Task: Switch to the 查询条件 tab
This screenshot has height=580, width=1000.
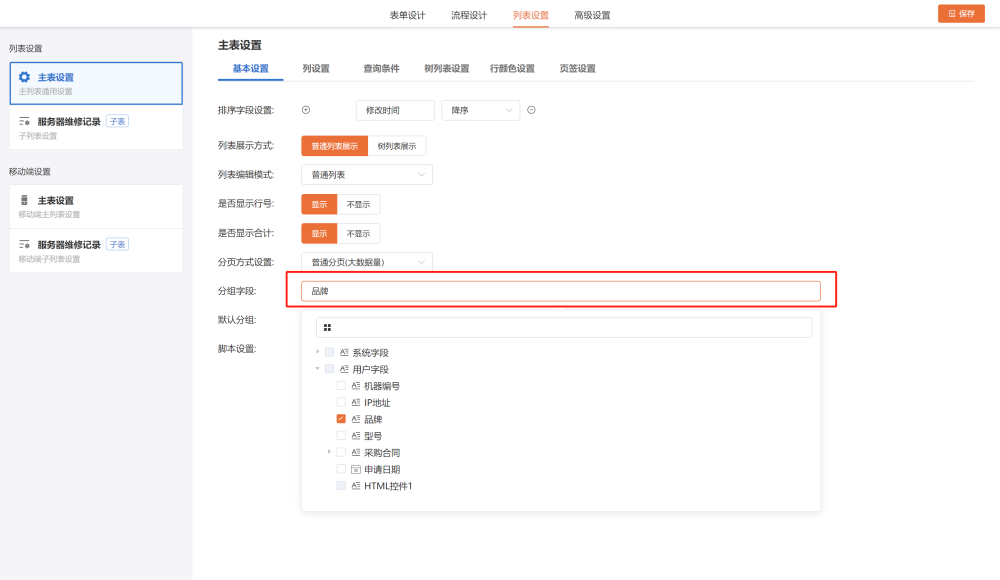Action: point(381,69)
